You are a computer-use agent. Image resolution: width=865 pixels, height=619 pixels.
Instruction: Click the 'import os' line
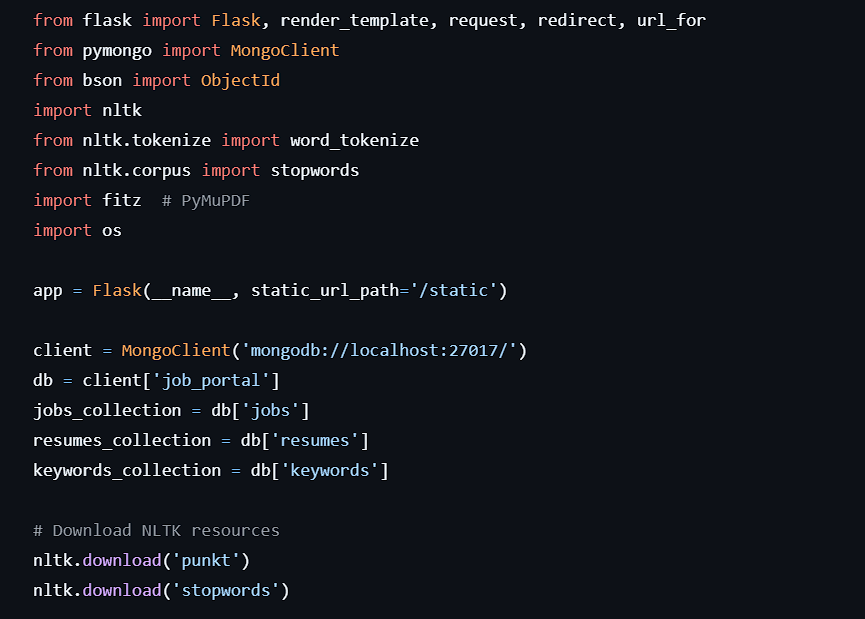click(x=77, y=231)
